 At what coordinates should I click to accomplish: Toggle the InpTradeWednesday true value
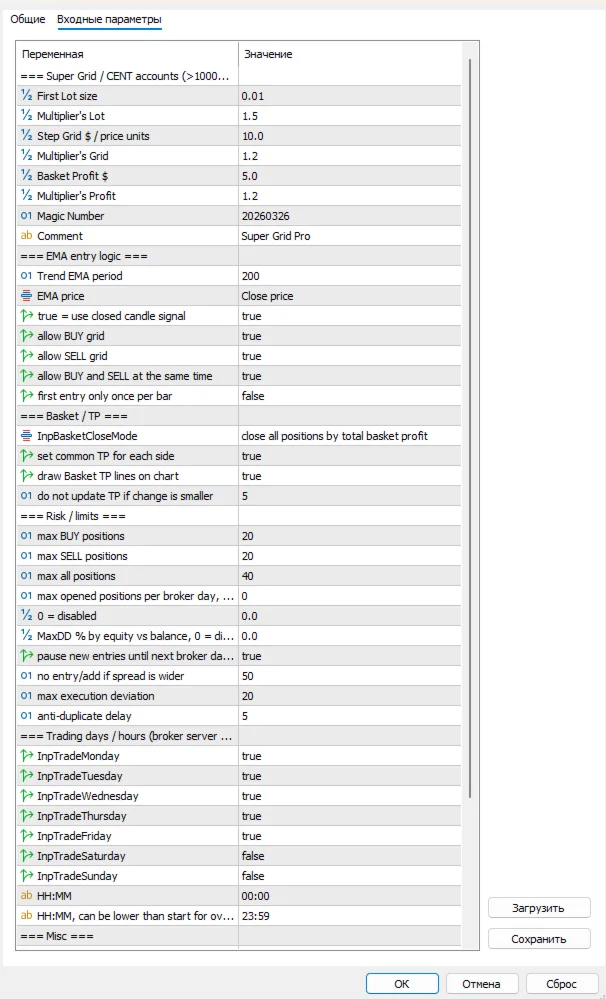click(x=349, y=796)
